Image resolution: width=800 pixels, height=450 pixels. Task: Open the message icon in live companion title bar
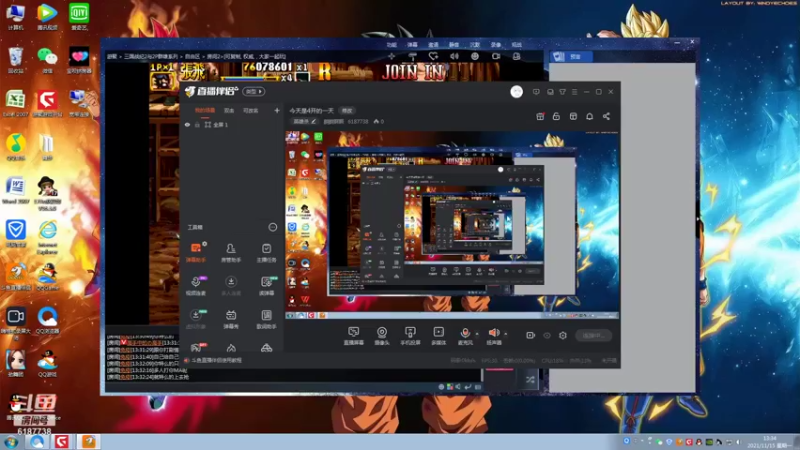pyautogui.click(x=536, y=92)
